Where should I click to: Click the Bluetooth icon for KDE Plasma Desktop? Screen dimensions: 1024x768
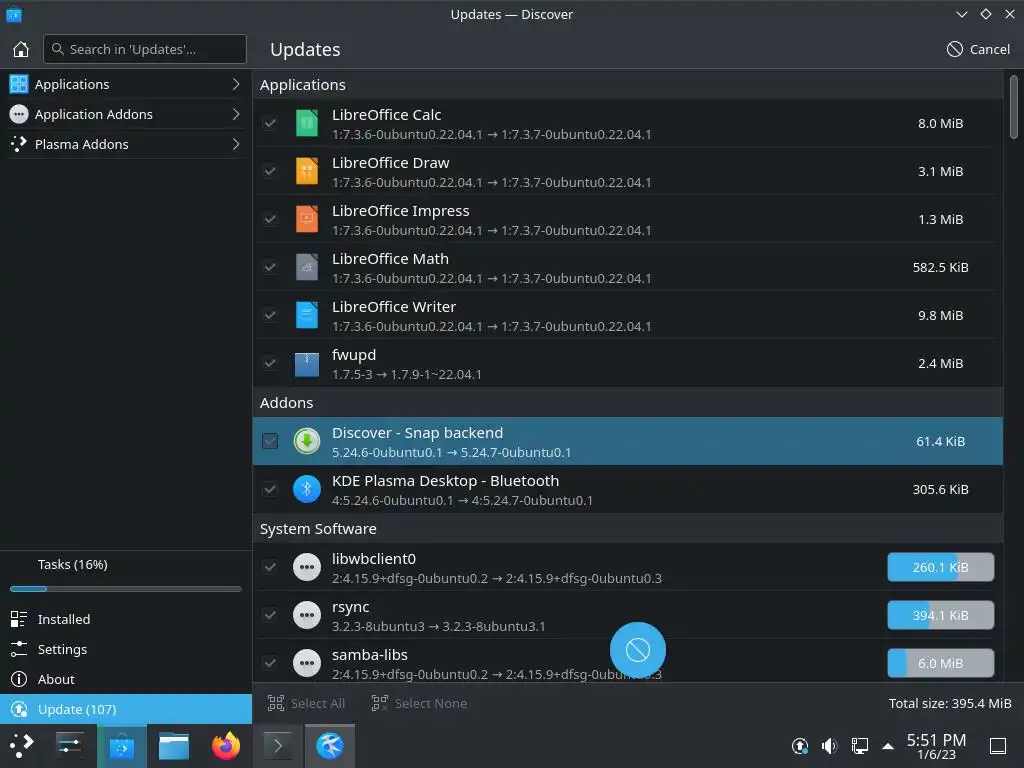coord(306,489)
